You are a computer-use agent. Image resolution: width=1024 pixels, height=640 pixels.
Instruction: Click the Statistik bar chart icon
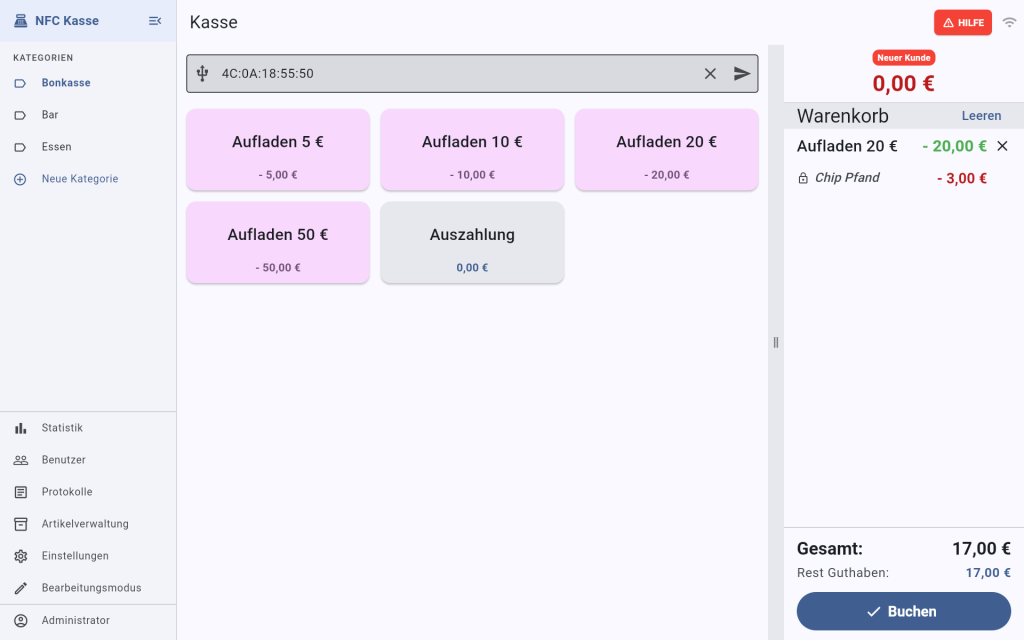pyautogui.click(x=20, y=428)
